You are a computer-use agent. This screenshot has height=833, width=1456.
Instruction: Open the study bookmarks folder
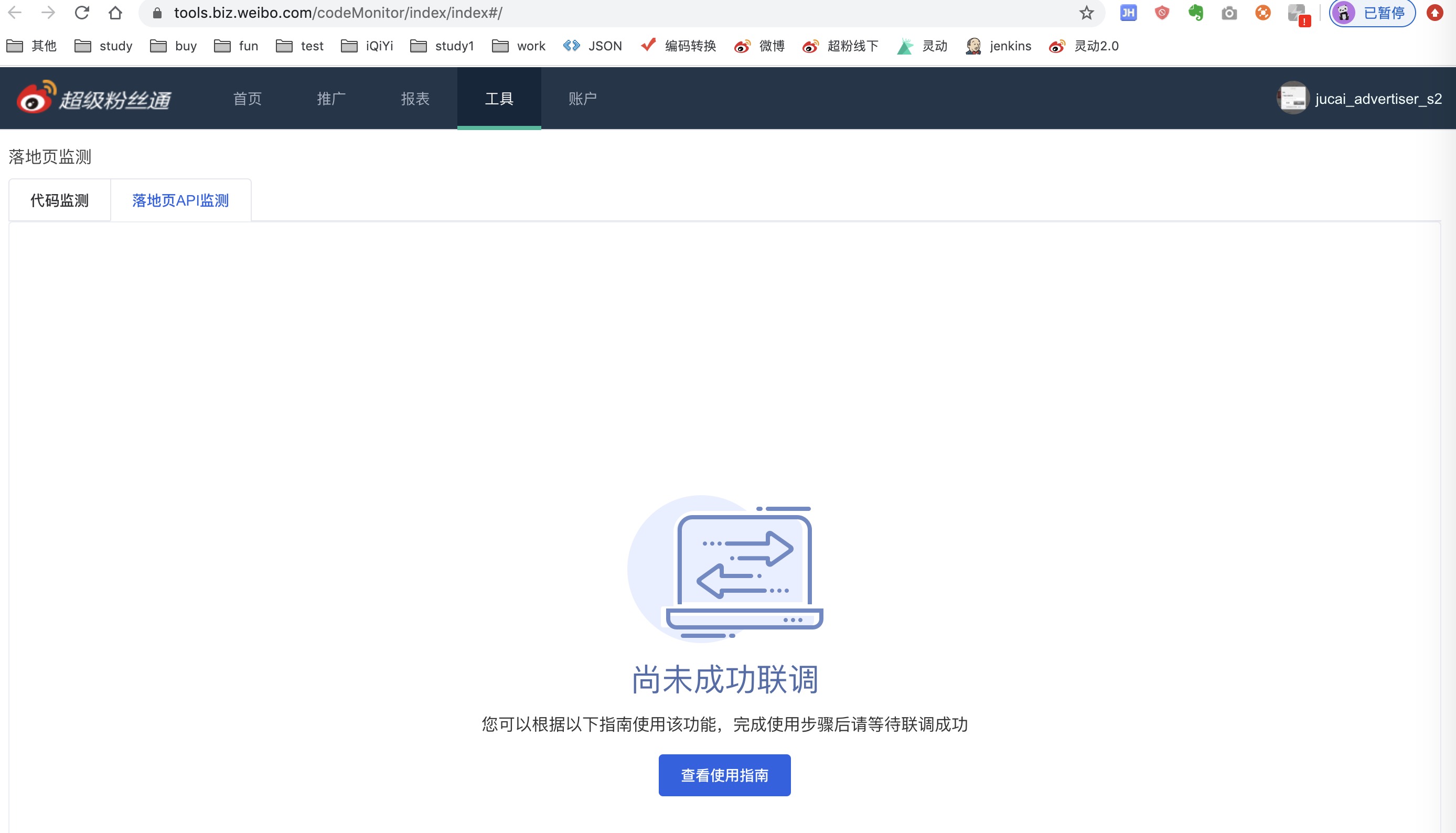(x=103, y=46)
